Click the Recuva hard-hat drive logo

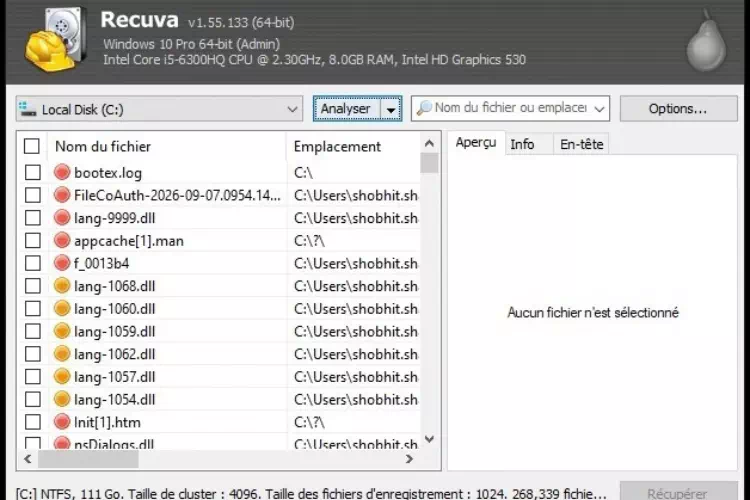tap(56, 40)
